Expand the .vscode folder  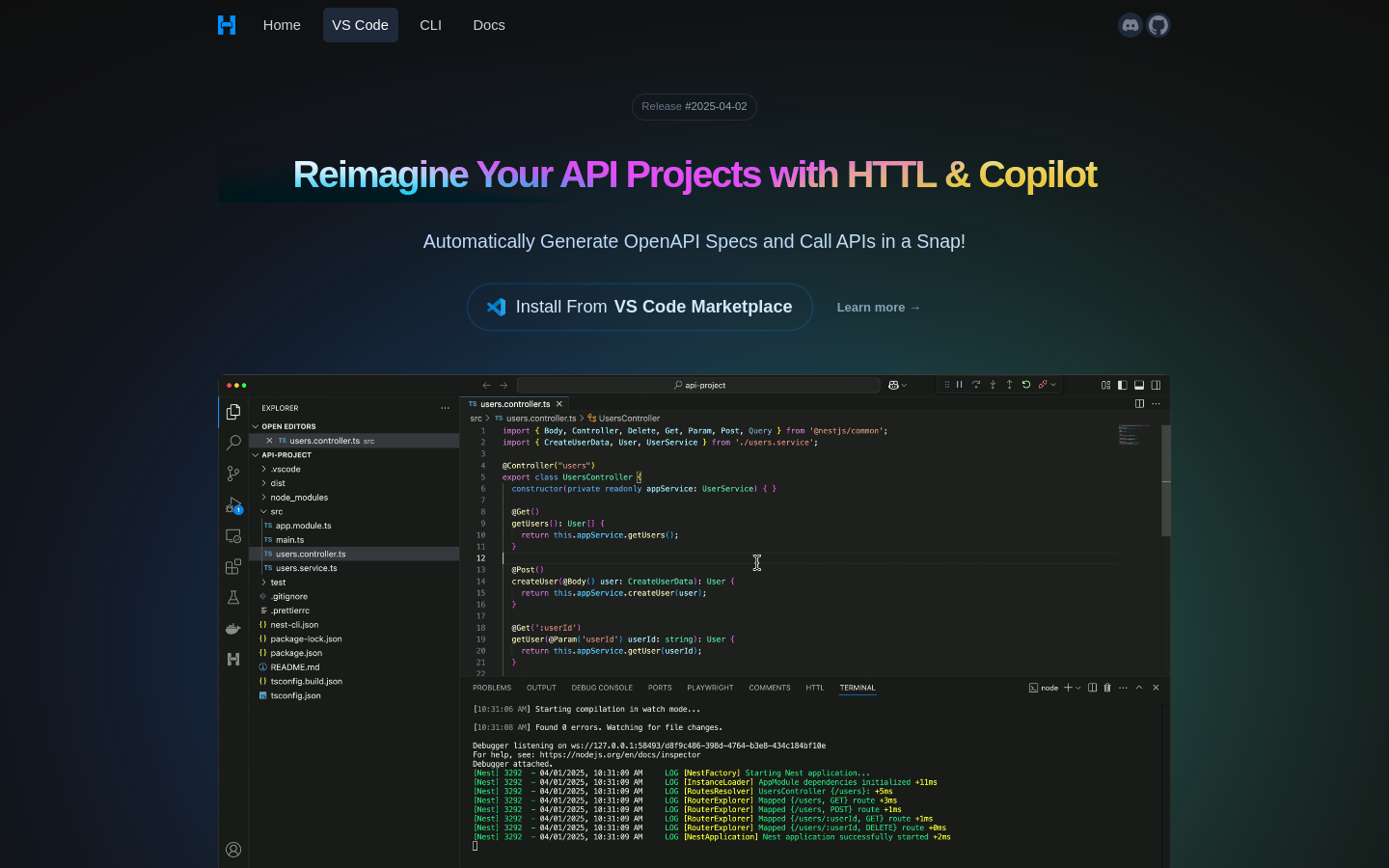point(263,470)
